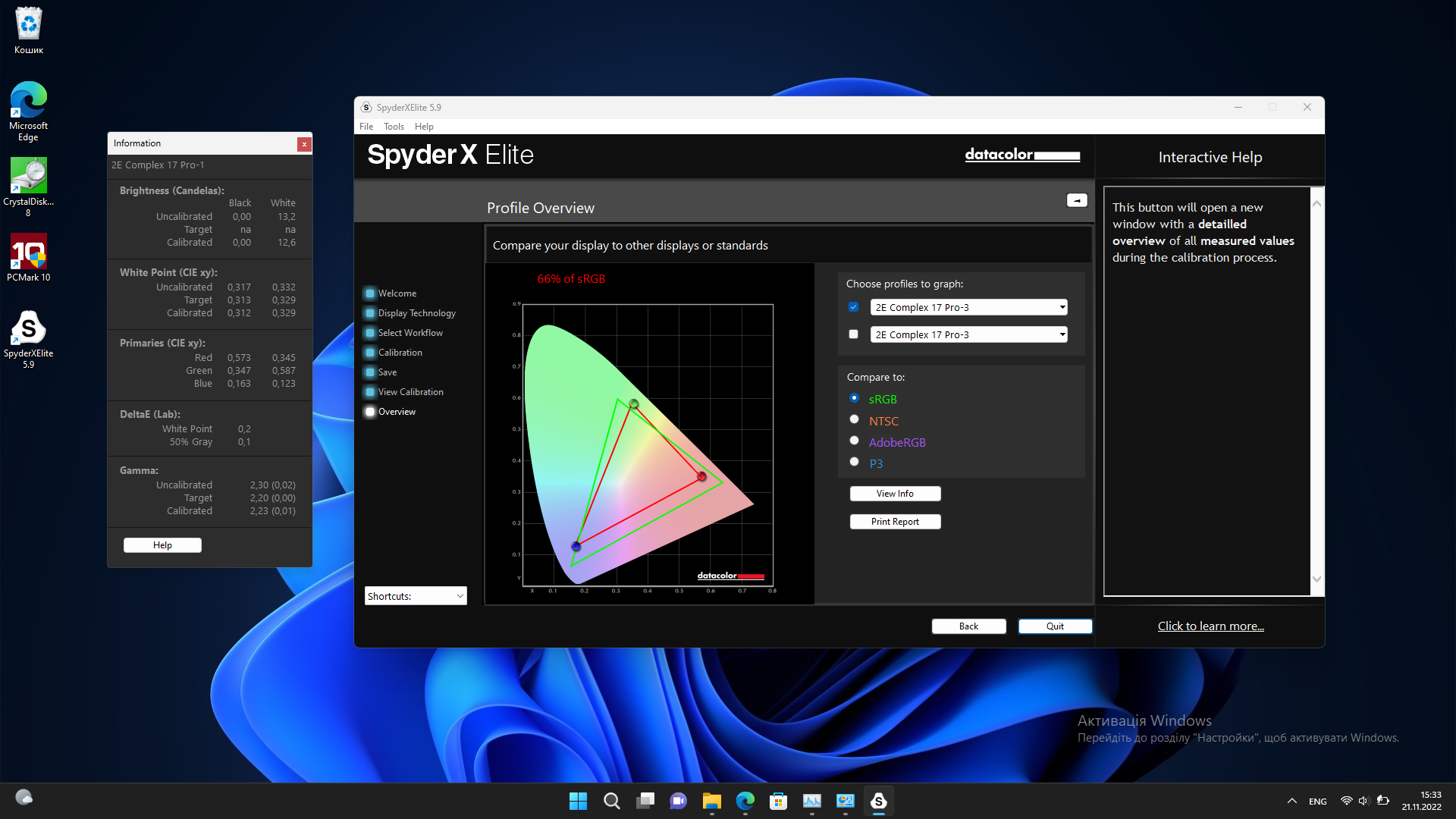
Task: Click the View Calibration step indicator icon
Action: (x=370, y=392)
